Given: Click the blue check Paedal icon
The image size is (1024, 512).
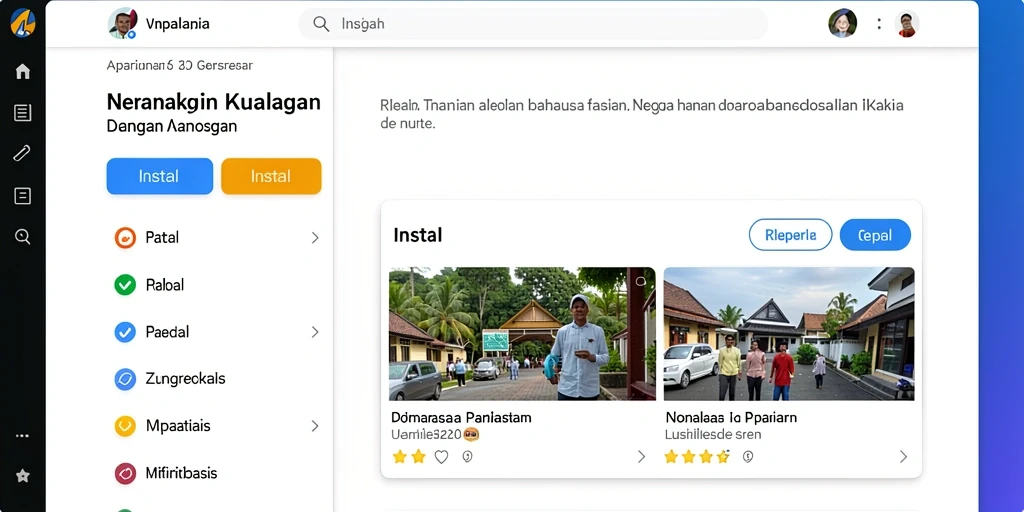Looking at the screenshot, I should [125, 332].
